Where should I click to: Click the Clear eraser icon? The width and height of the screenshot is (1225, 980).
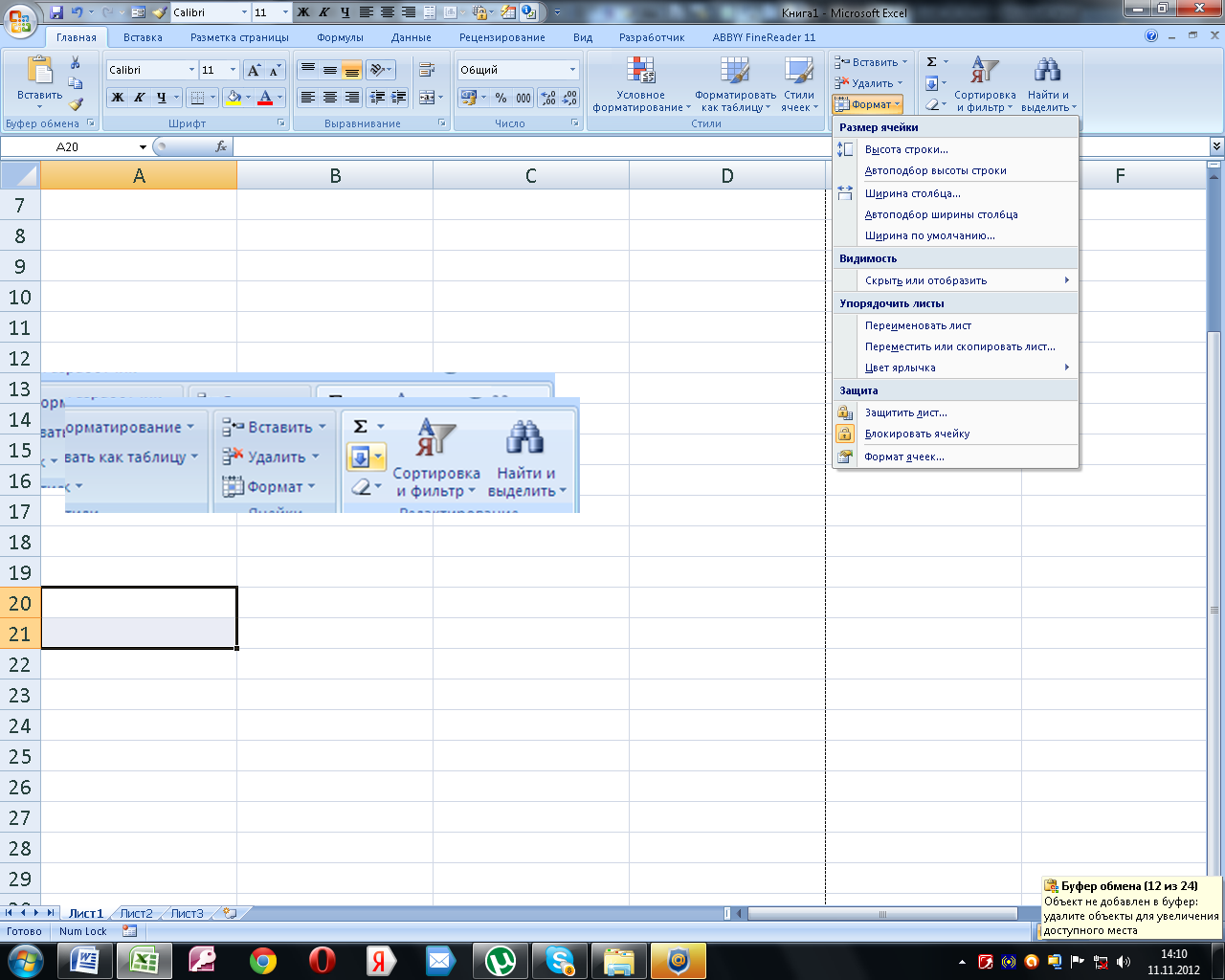(932, 104)
